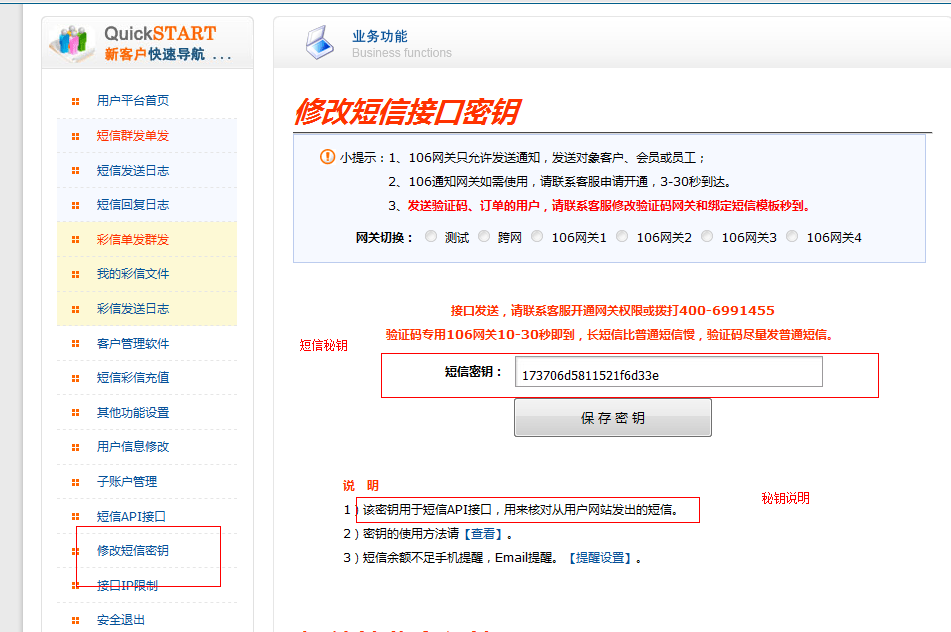Viewport: 951px width, 632px height.
Task: Open 修改短信密钥 in sidebar
Action: 133,551
